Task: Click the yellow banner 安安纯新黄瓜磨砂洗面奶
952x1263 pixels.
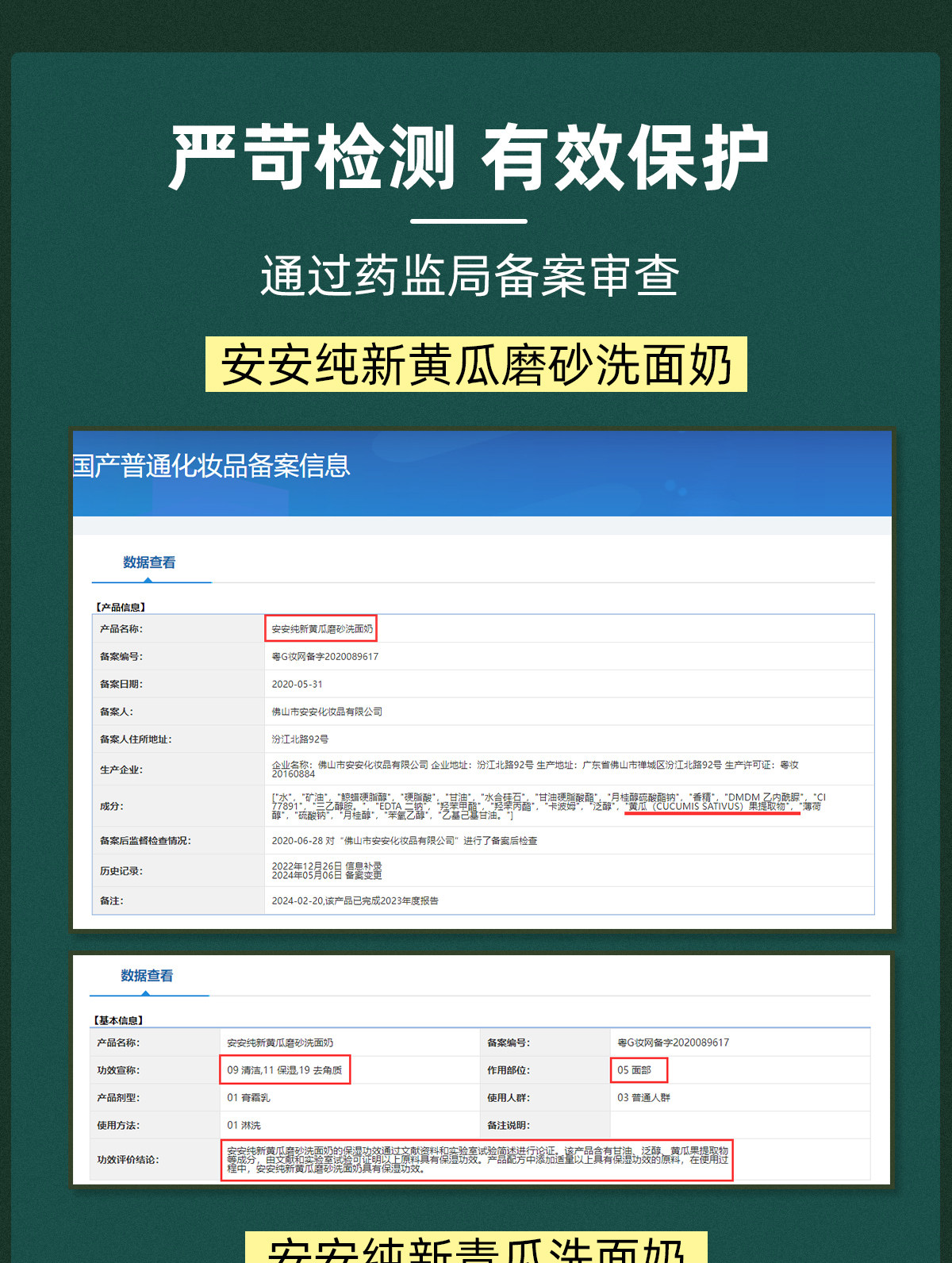Action: 476,365
